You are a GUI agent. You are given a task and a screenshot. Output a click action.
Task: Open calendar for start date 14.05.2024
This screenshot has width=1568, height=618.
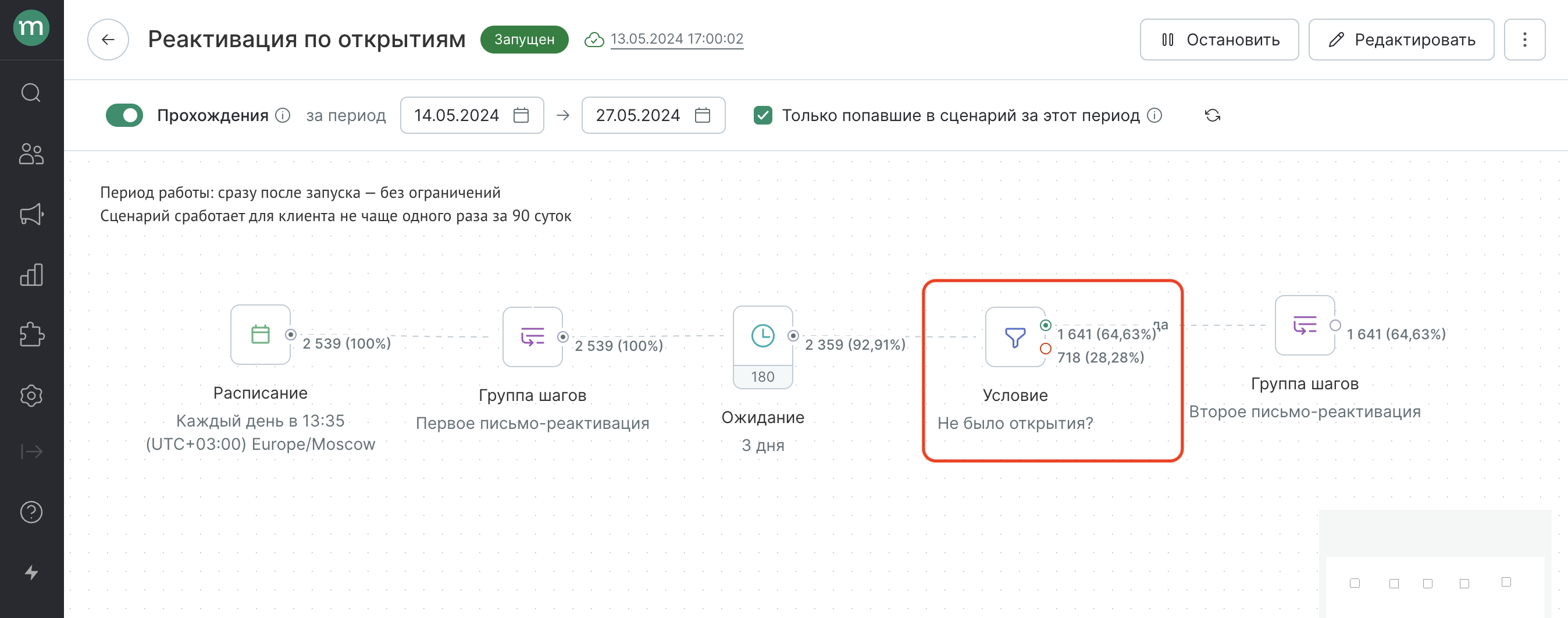click(521, 115)
